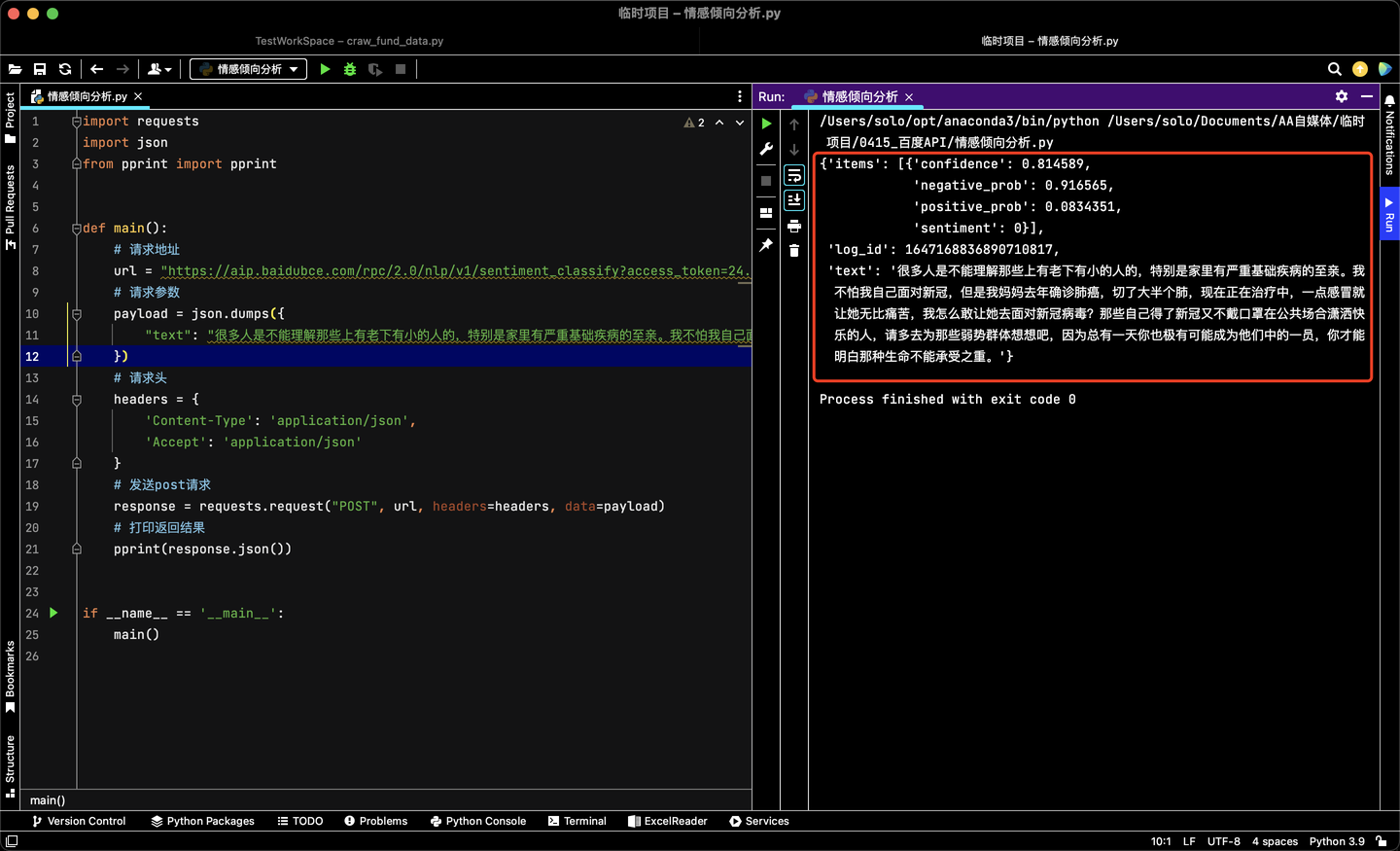Open ExcelReader tool window
1400x851 pixels.
tap(667, 821)
